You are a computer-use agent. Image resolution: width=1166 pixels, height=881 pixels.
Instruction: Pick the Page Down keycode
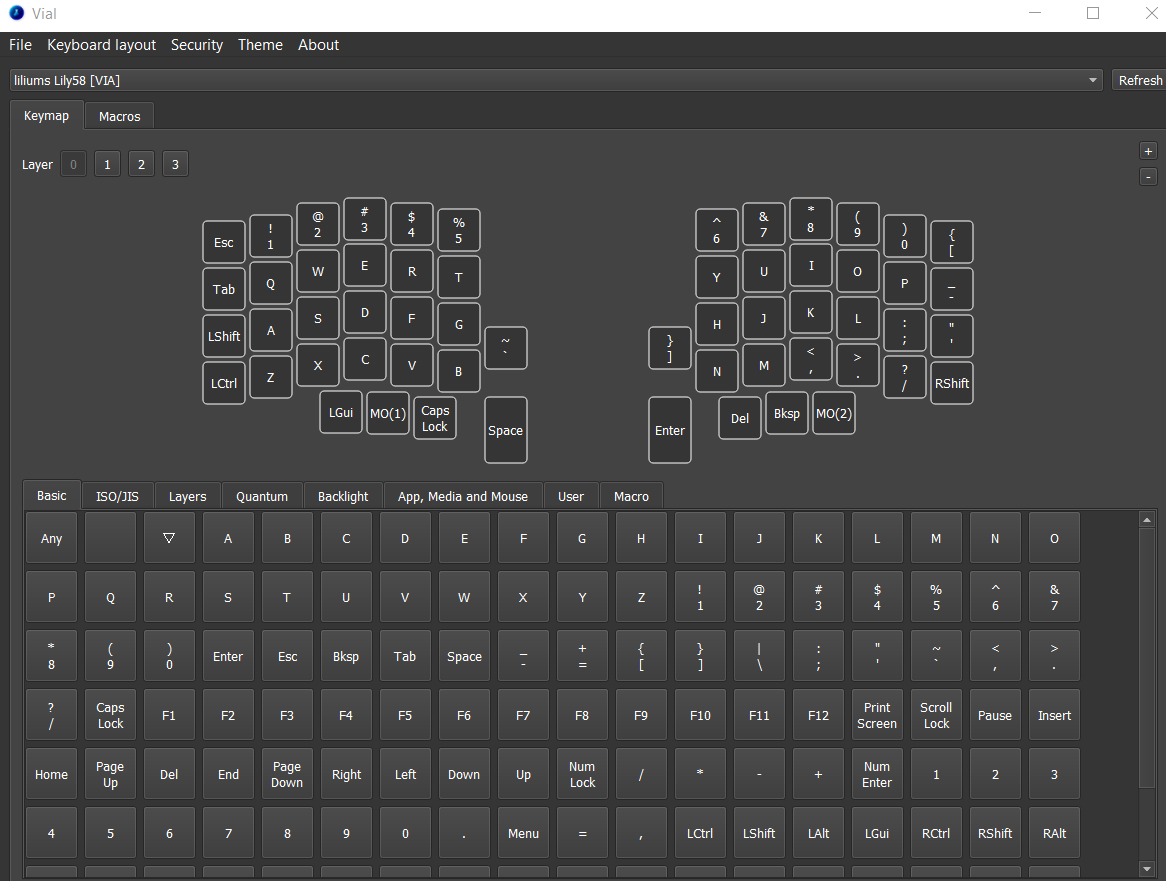pos(287,774)
